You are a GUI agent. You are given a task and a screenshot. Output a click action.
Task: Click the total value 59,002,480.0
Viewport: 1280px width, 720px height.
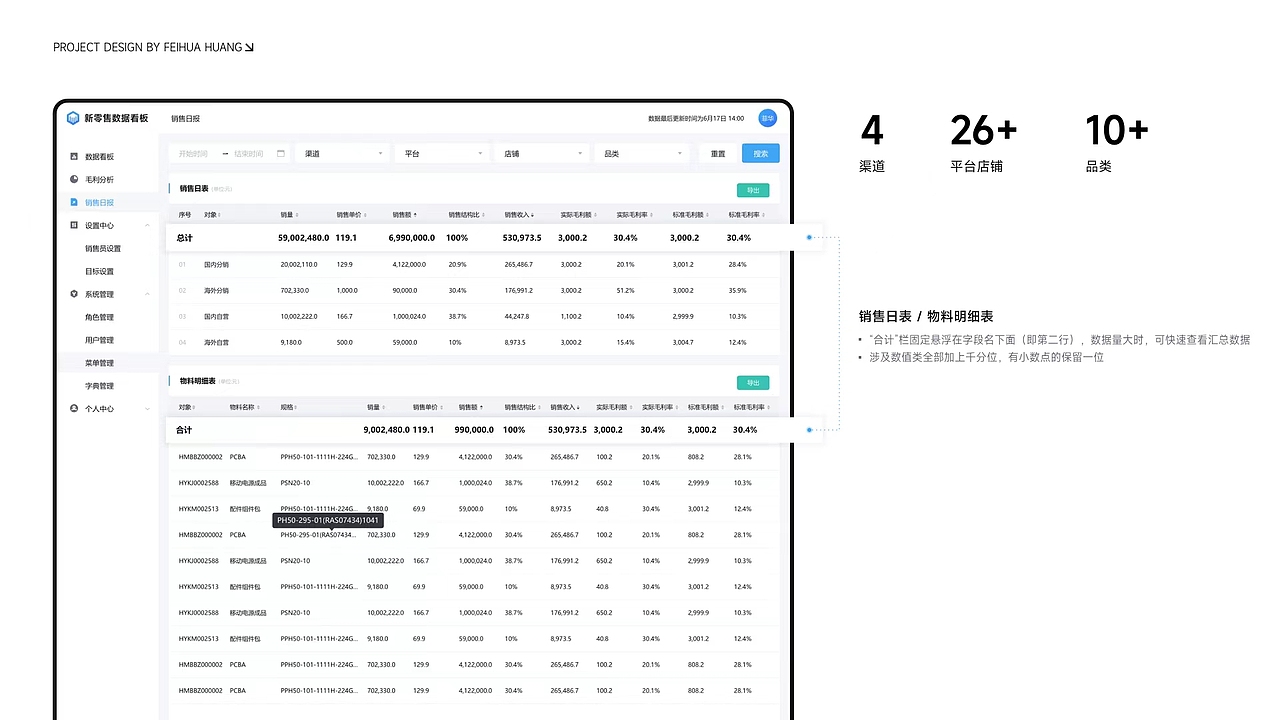[304, 238]
